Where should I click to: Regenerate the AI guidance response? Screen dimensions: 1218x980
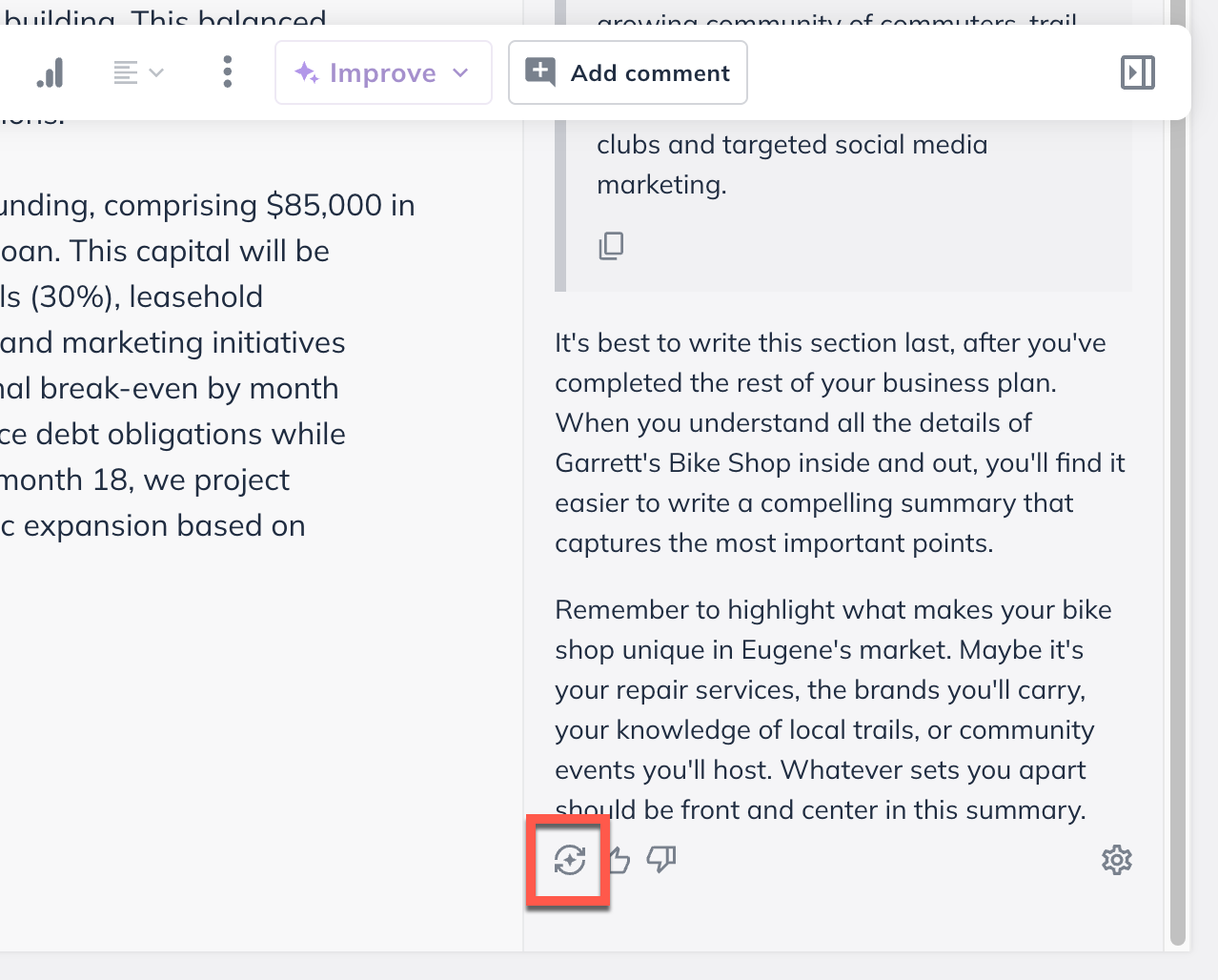tap(569, 860)
